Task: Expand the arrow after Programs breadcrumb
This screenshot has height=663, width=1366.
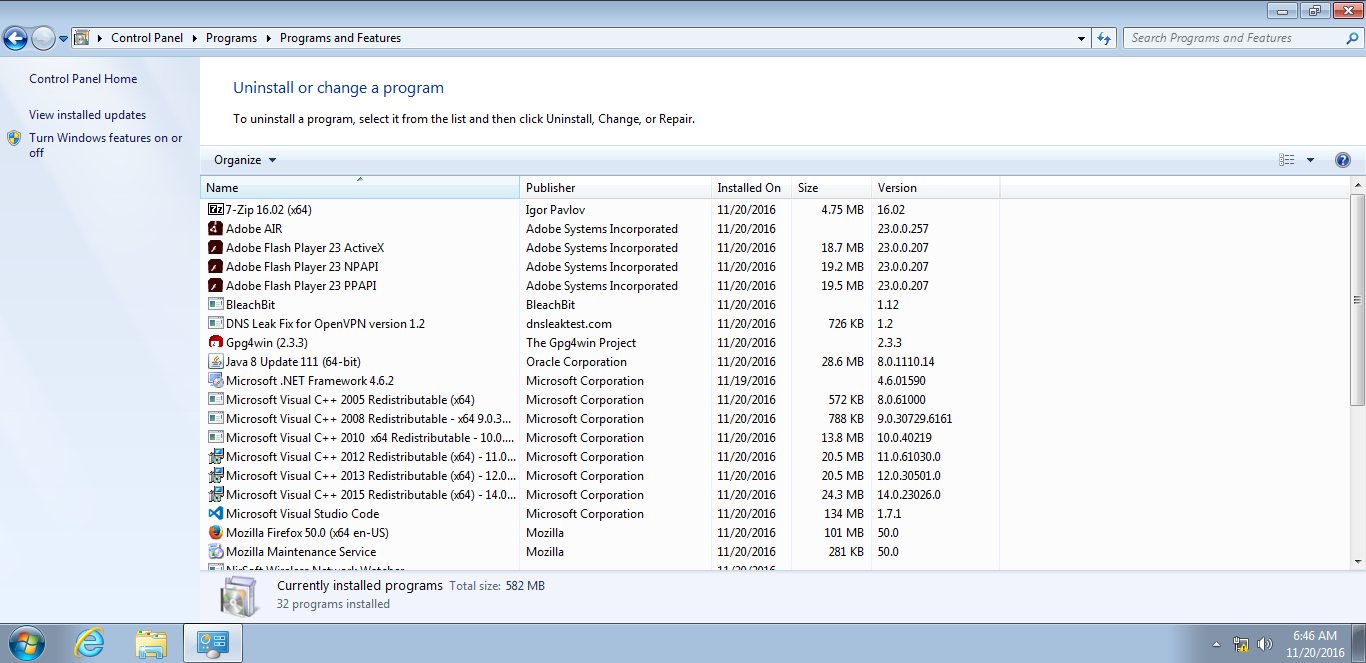Action: (268, 38)
